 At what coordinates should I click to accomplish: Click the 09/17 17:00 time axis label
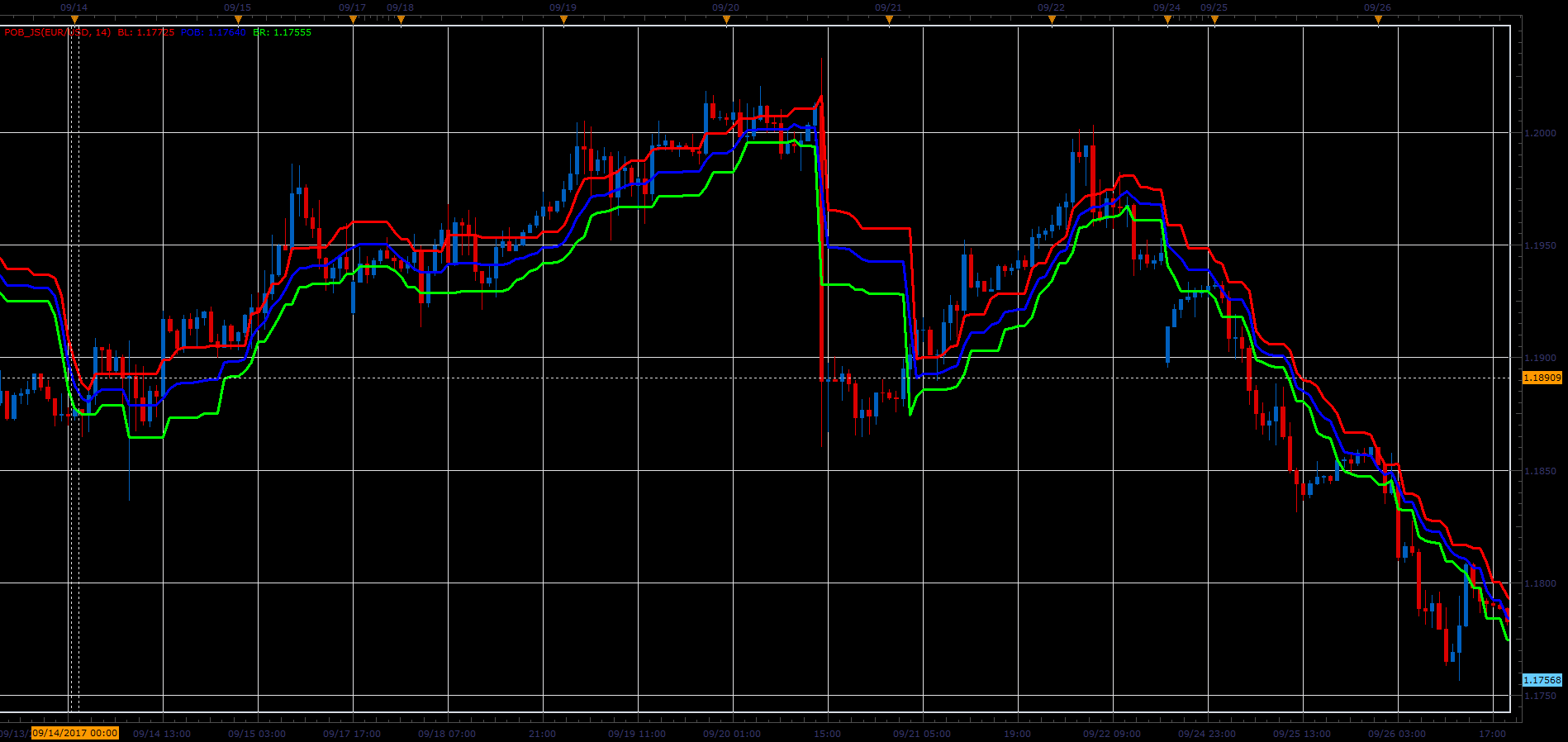click(x=352, y=734)
